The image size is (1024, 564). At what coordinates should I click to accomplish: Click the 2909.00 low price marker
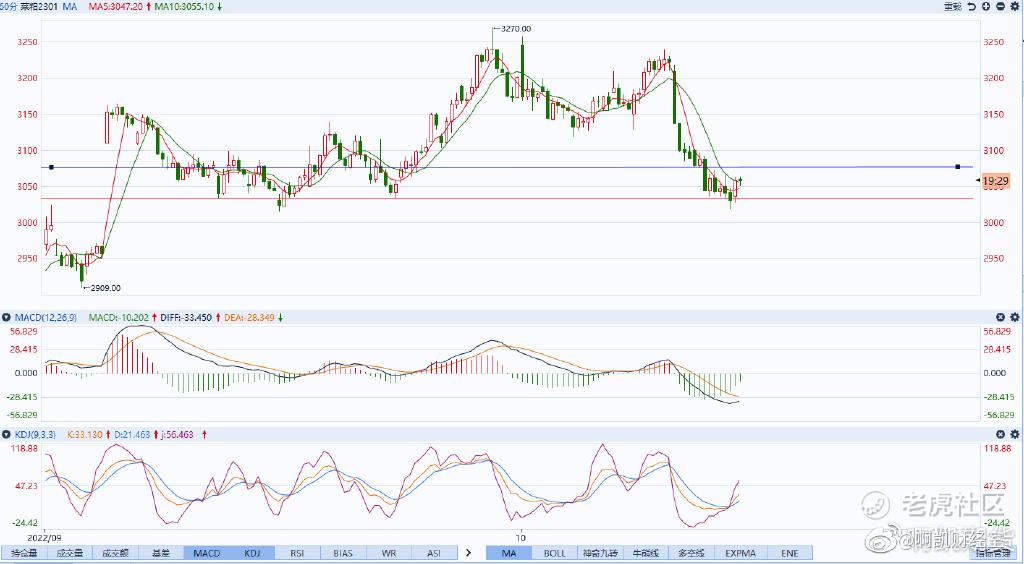105,288
